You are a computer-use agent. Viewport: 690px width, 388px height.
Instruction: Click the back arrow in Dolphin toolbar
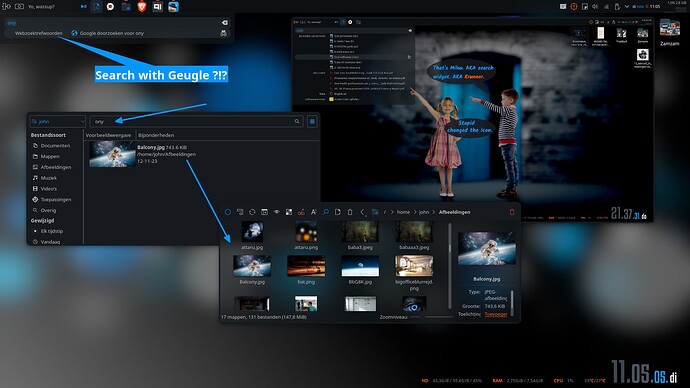pyautogui.click(x=362, y=212)
